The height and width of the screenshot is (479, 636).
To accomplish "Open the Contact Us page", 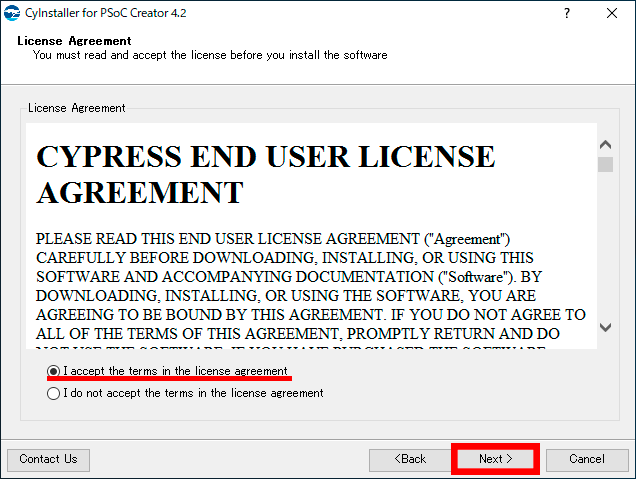I will pyautogui.click(x=48, y=459).
